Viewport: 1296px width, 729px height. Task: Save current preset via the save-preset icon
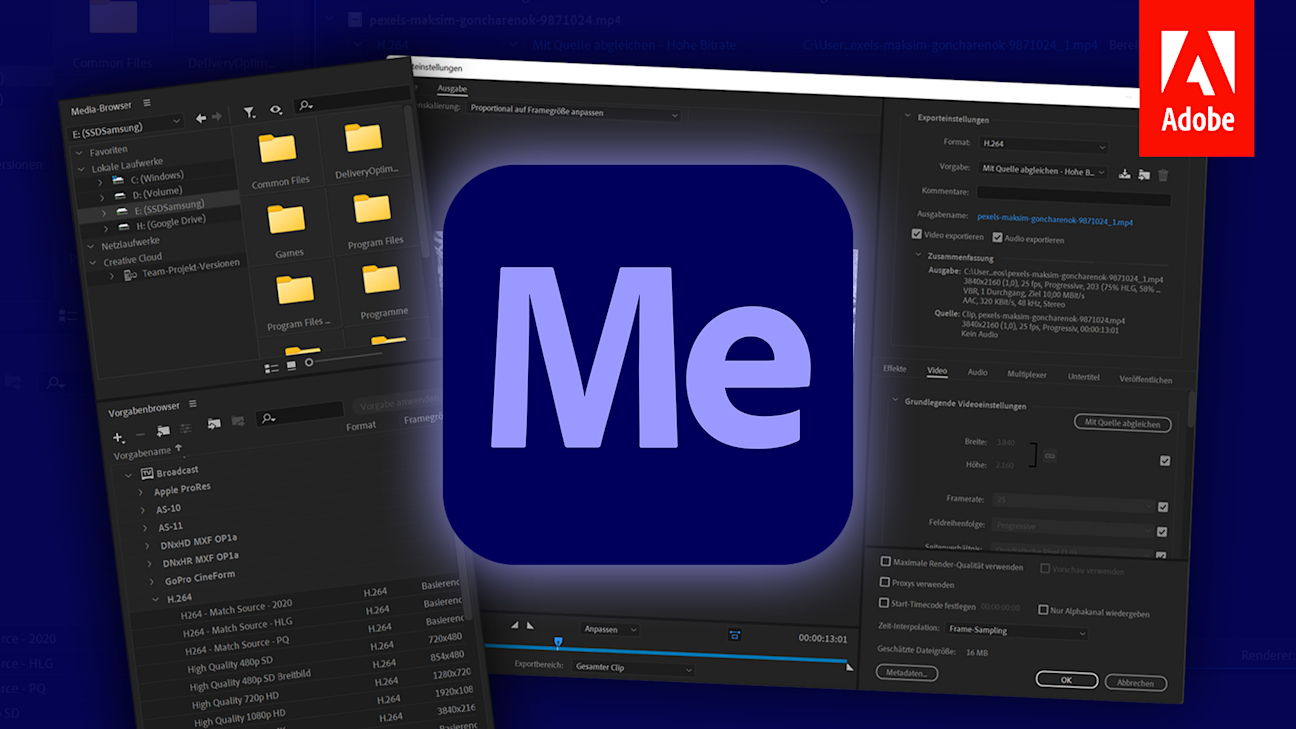point(1126,173)
